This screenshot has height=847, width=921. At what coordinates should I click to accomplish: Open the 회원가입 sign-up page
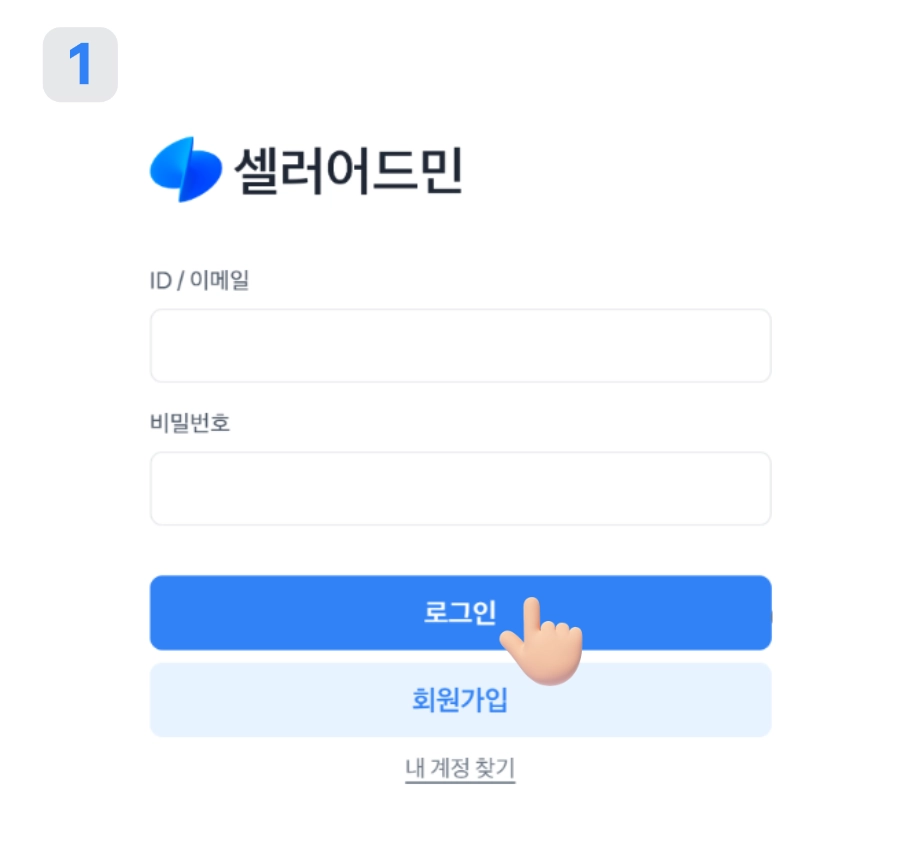pyautogui.click(x=460, y=700)
